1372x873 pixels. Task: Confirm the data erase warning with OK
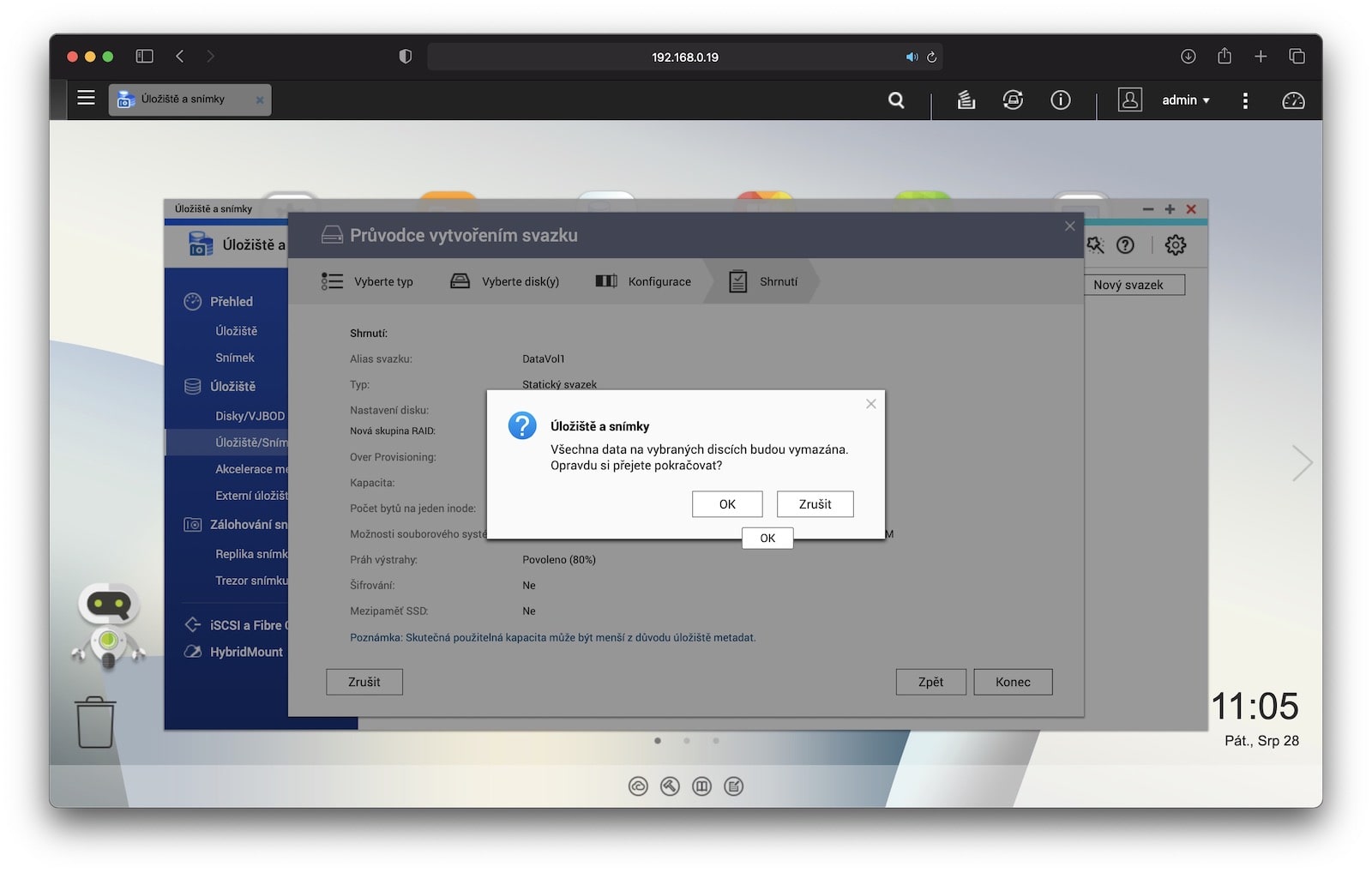[727, 504]
